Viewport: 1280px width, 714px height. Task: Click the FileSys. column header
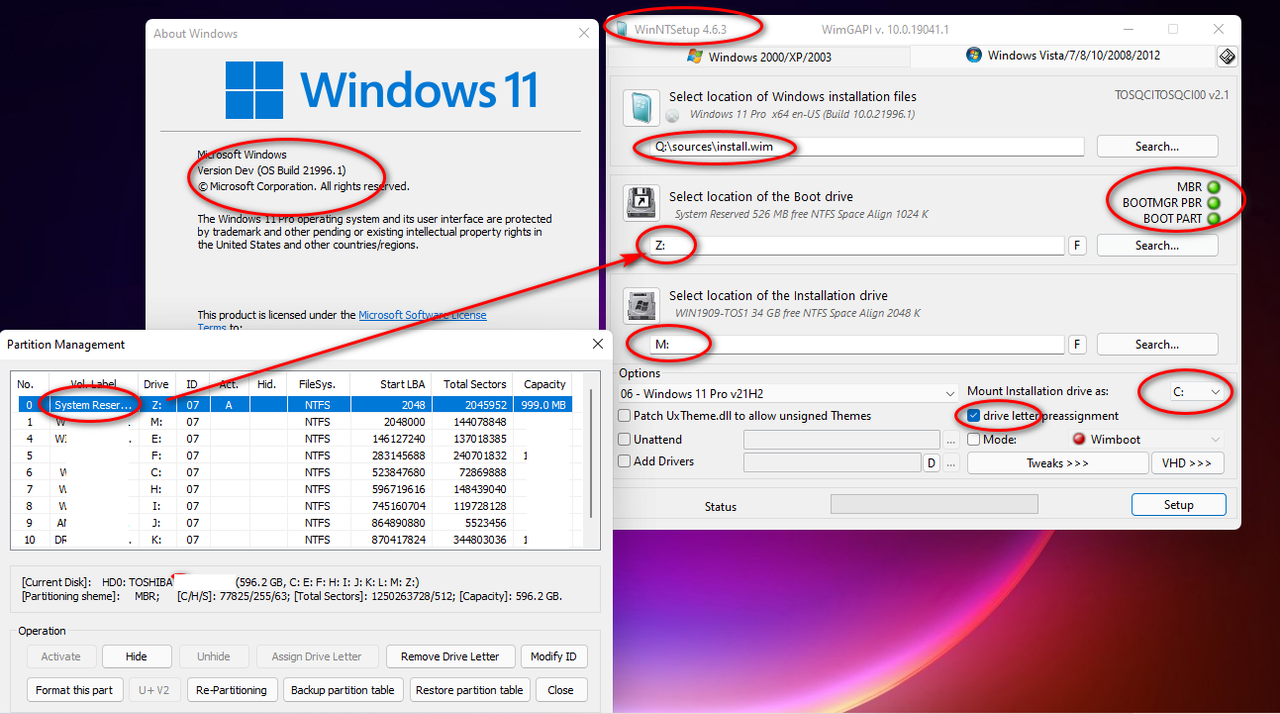(x=318, y=384)
